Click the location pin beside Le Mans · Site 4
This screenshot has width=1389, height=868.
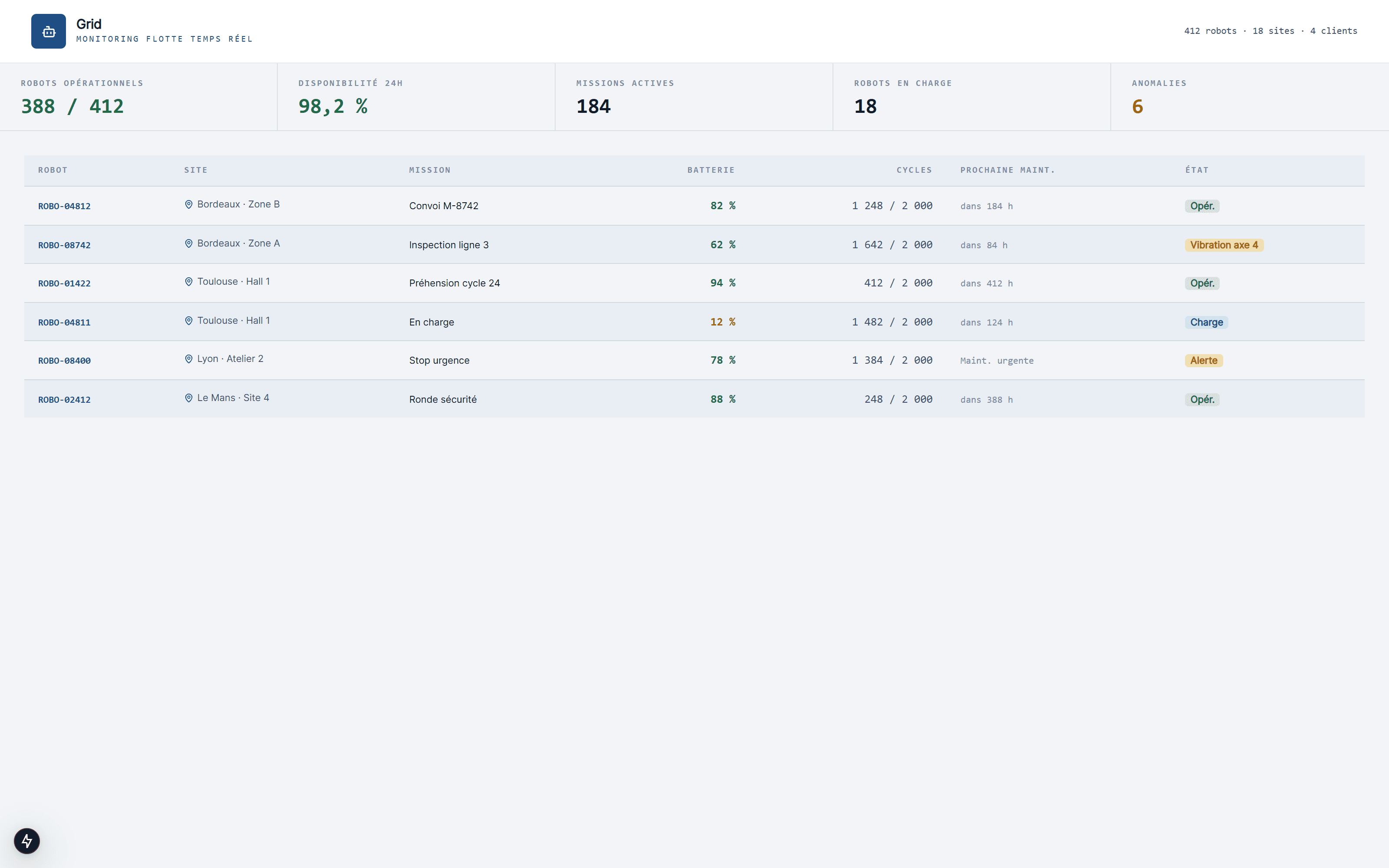(188, 398)
